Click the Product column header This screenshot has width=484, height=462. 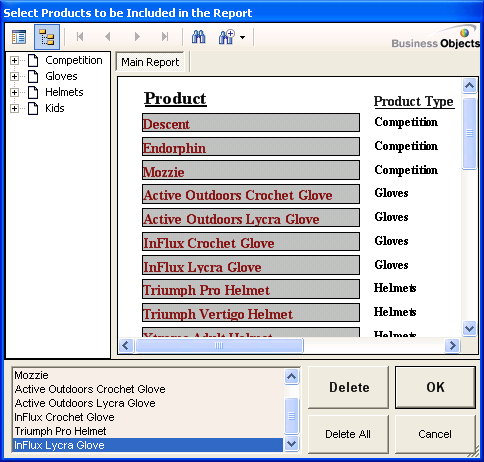[x=175, y=99]
